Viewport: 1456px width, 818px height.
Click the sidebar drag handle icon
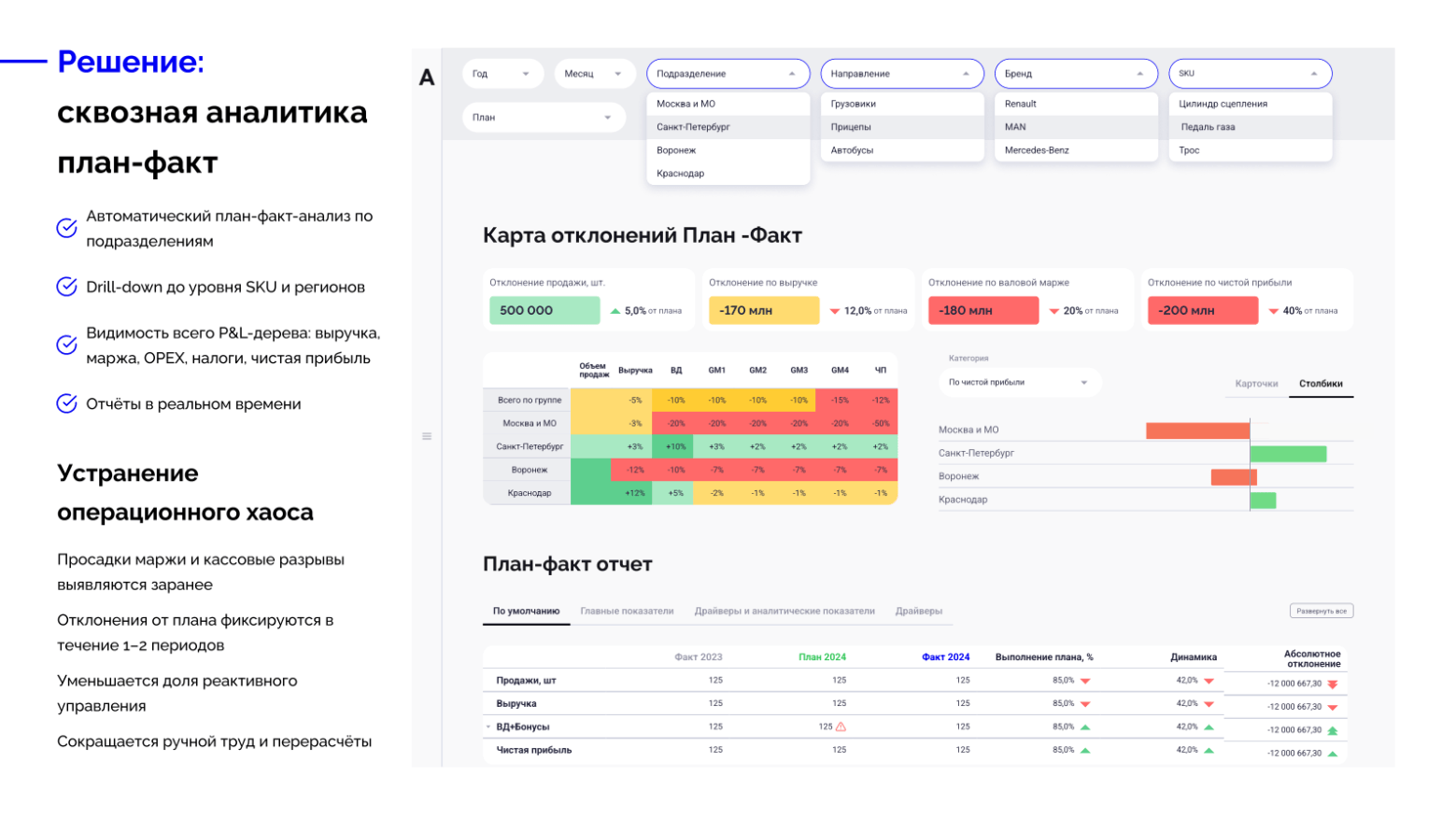tap(427, 436)
